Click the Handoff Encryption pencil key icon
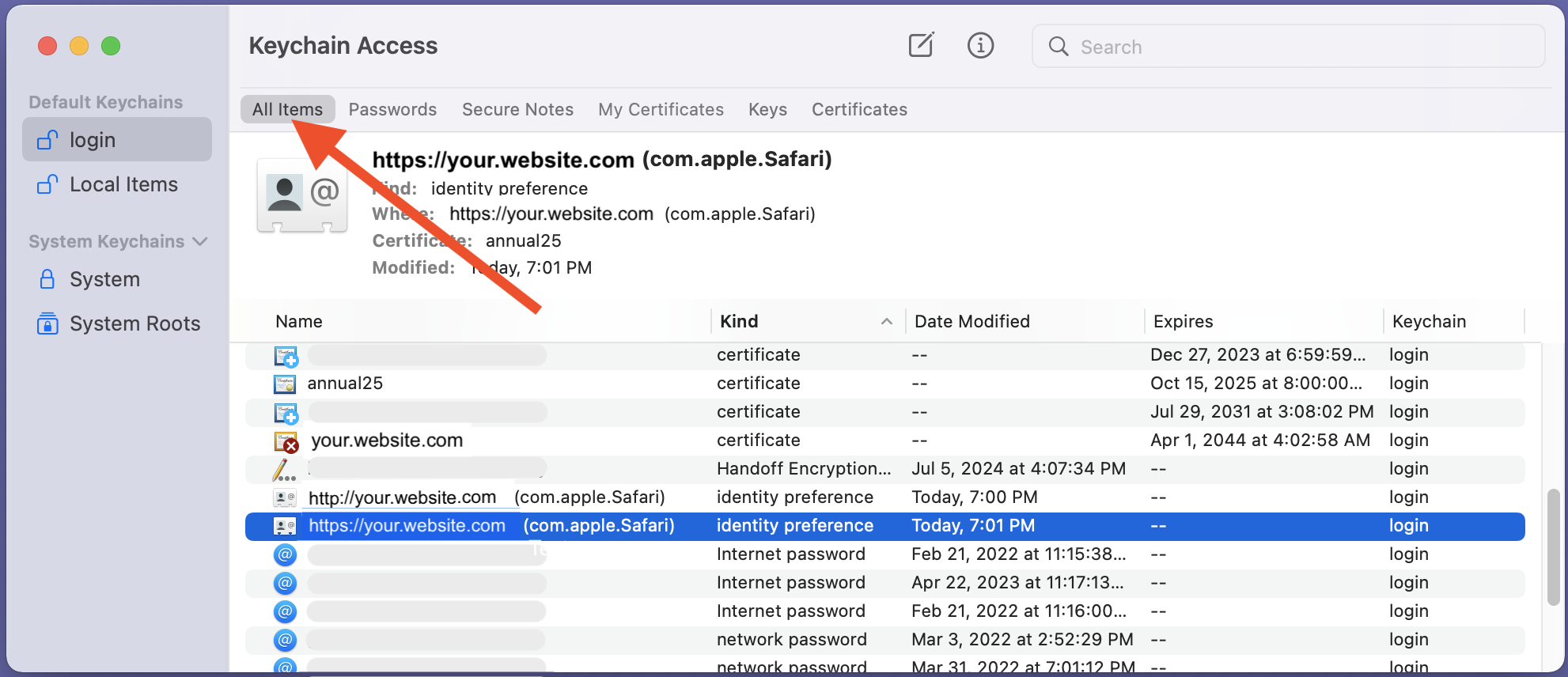The width and height of the screenshot is (1568, 677). (283, 470)
